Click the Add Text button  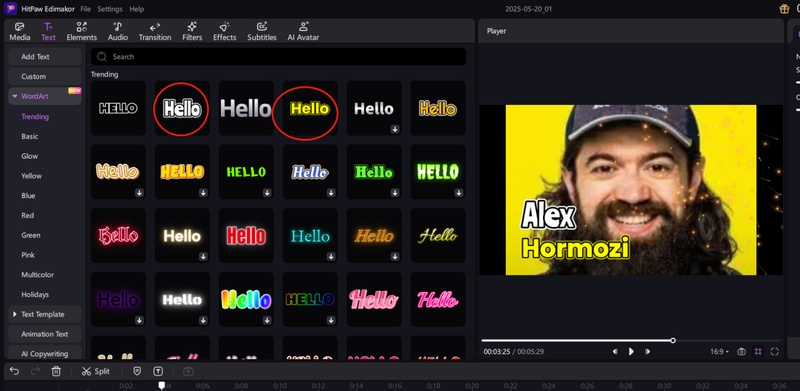(x=44, y=57)
